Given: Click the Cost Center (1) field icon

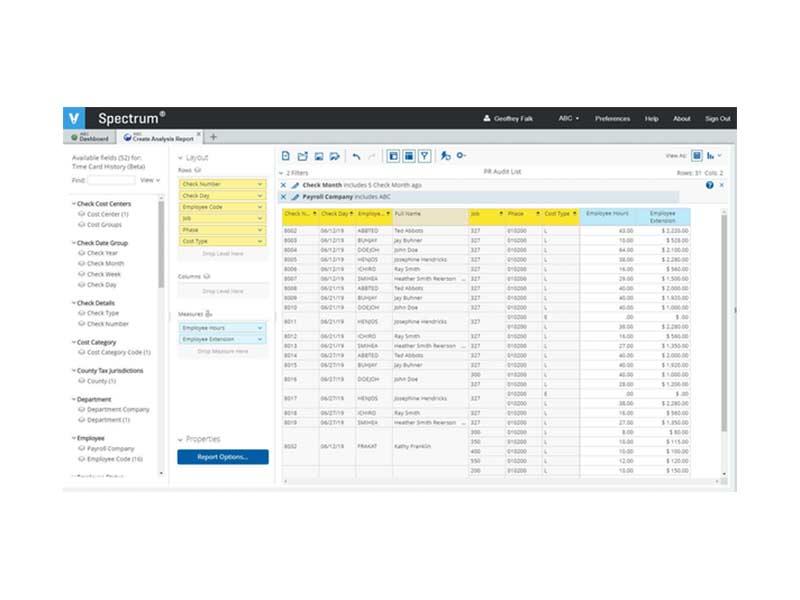Looking at the screenshot, I should pyautogui.click(x=81, y=214).
